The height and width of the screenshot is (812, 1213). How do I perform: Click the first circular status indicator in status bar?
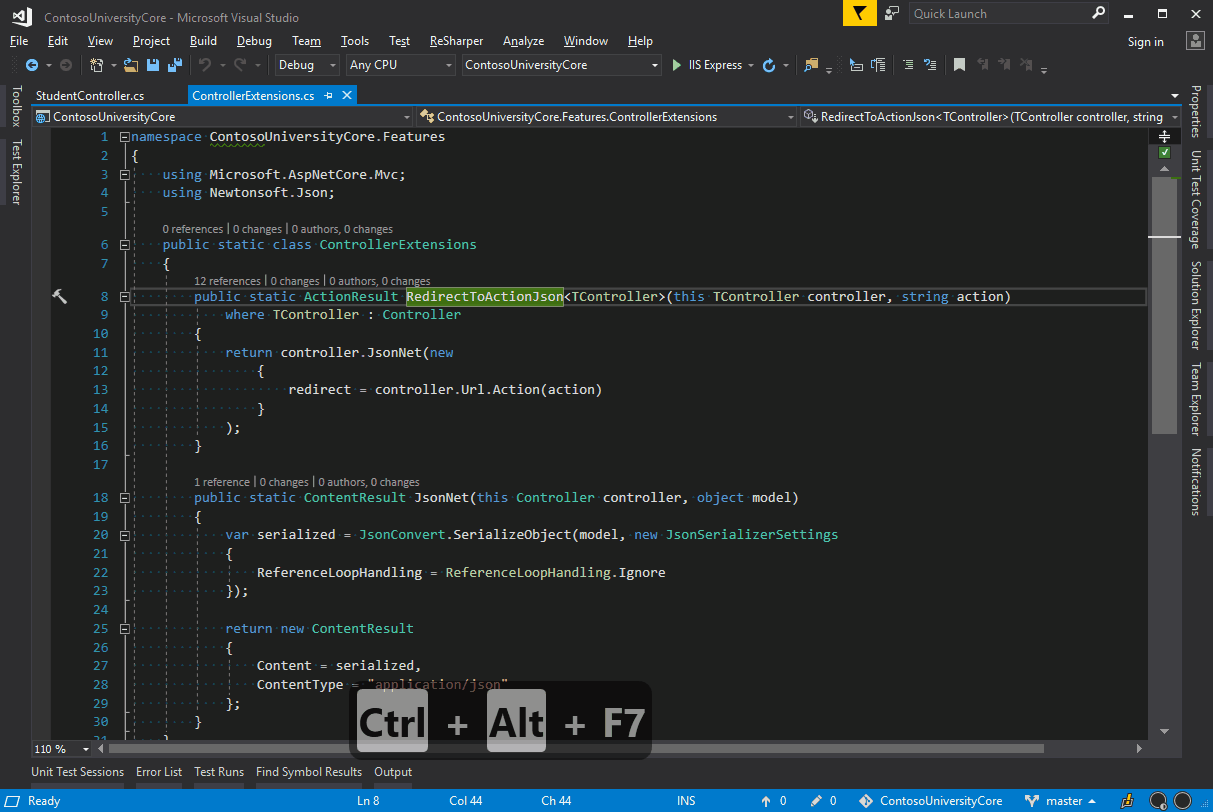1156,801
